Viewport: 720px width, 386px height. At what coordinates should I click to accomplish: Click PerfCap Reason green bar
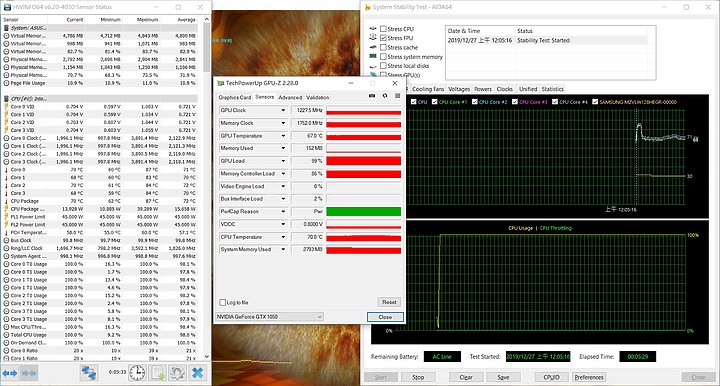(x=363, y=212)
